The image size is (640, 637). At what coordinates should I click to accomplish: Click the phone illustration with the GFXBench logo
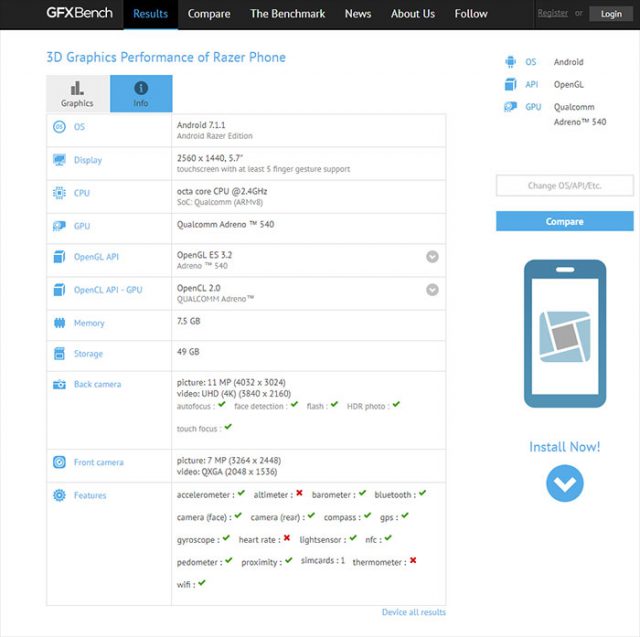pos(565,333)
